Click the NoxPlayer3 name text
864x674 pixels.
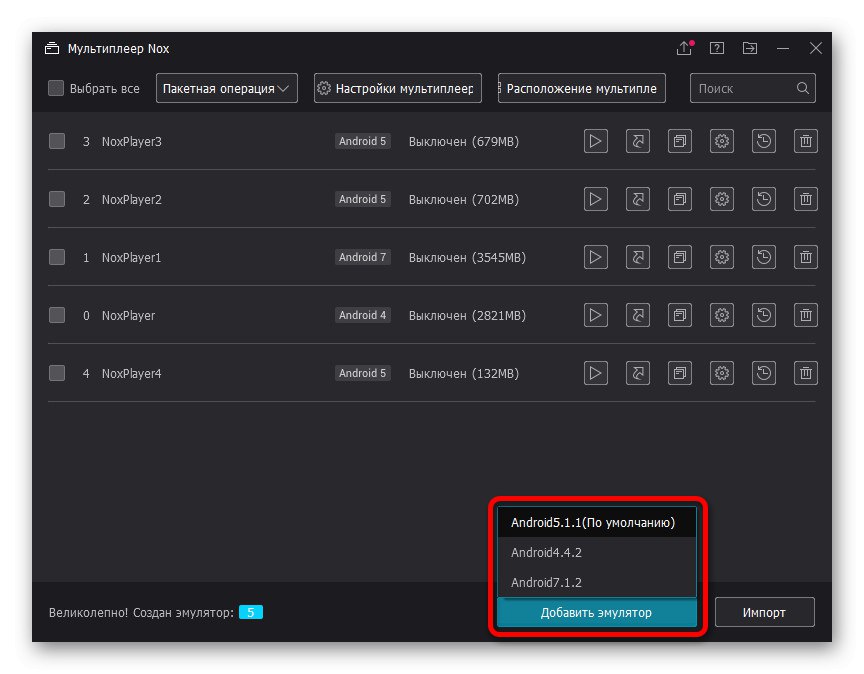132,142
